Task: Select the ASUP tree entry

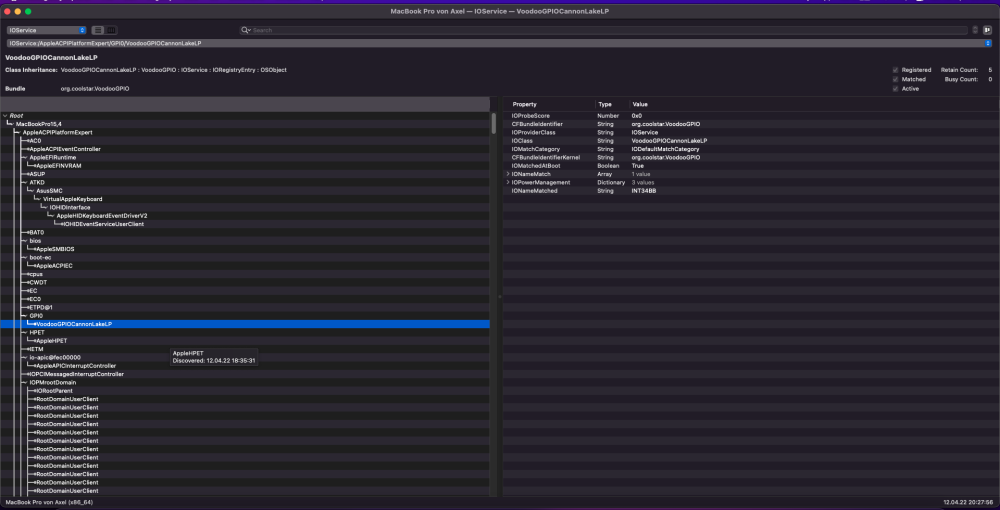Action: pyautogui.click(x=37, y=174)
